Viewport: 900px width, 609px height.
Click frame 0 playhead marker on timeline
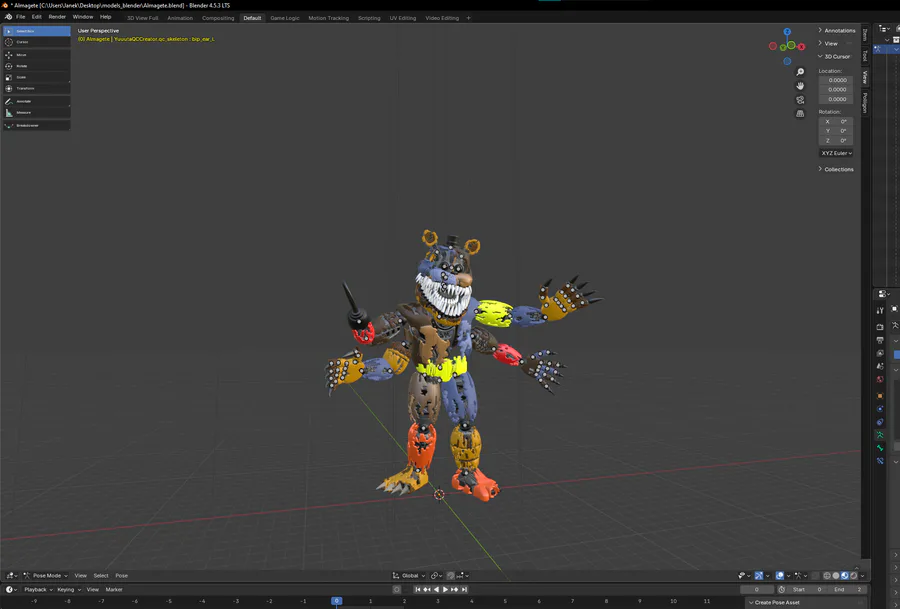coord(336,601)
